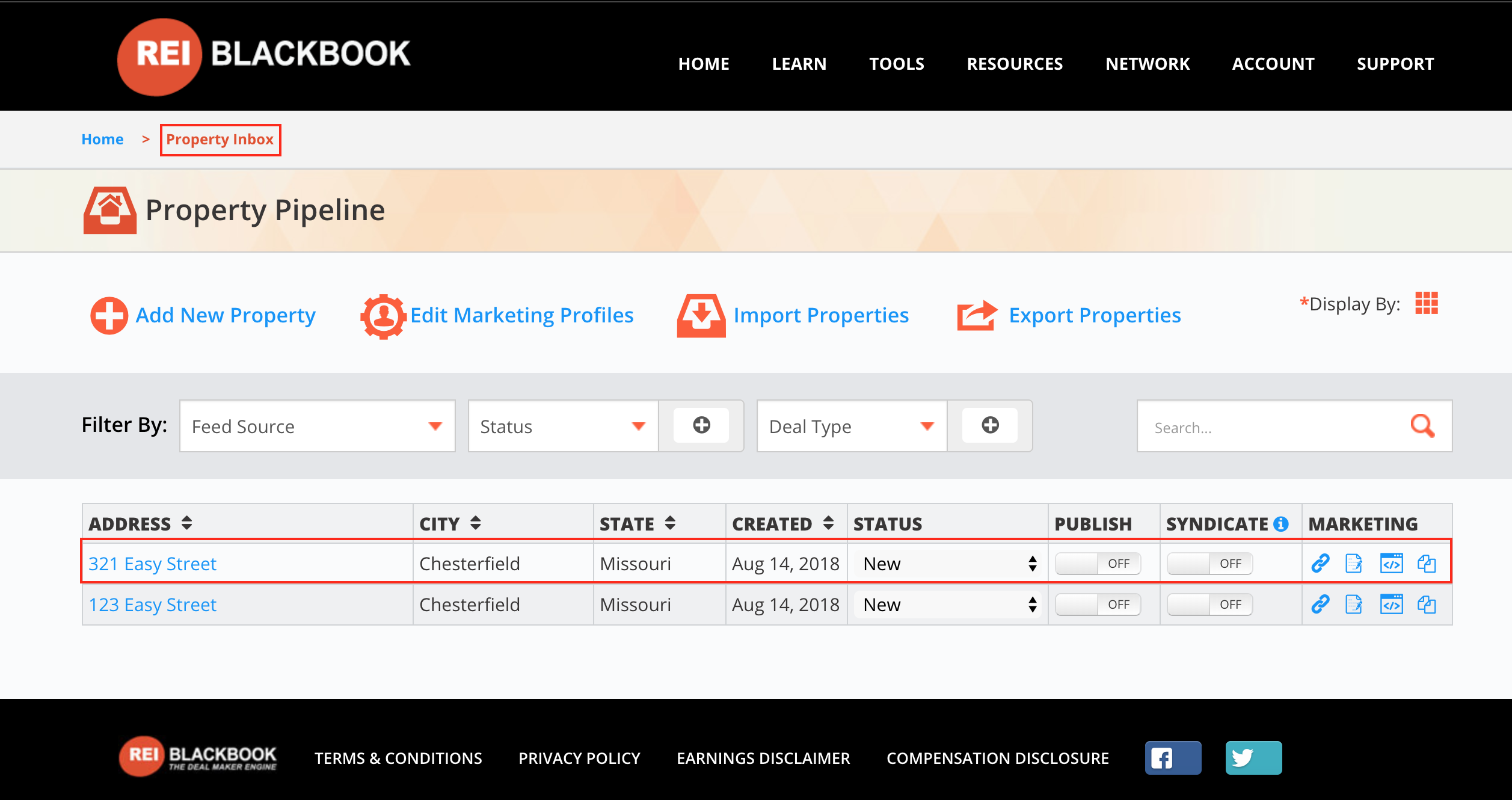Click copy icon for 123 Easy Street

(1427, 605)
